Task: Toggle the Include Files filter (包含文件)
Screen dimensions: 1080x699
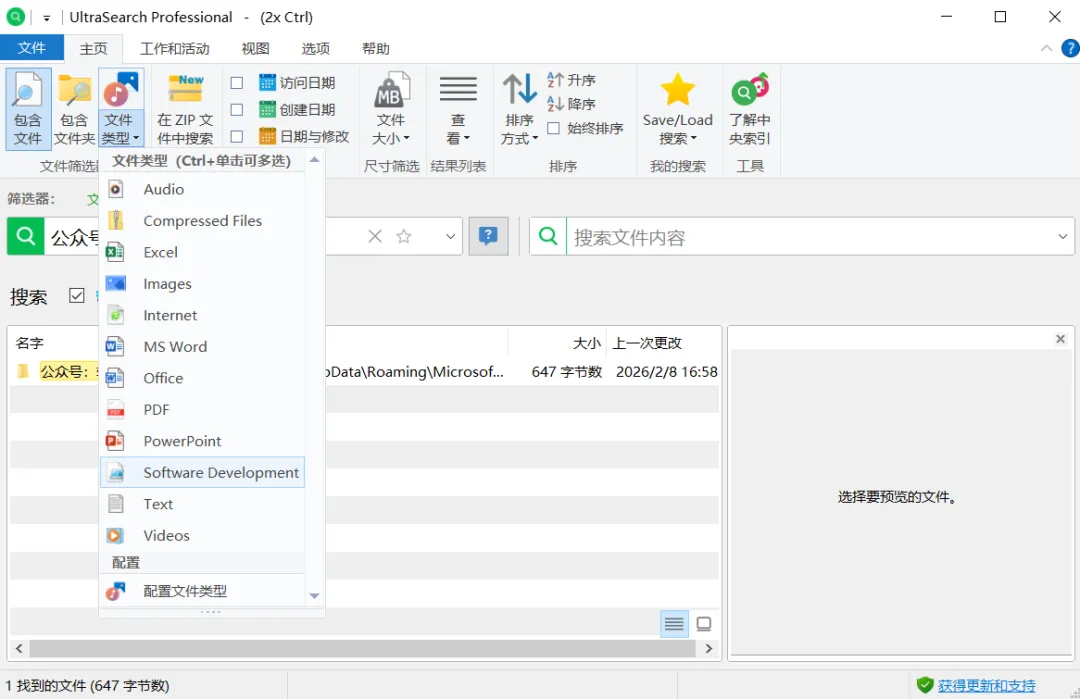Action: (x=28, y=109)
